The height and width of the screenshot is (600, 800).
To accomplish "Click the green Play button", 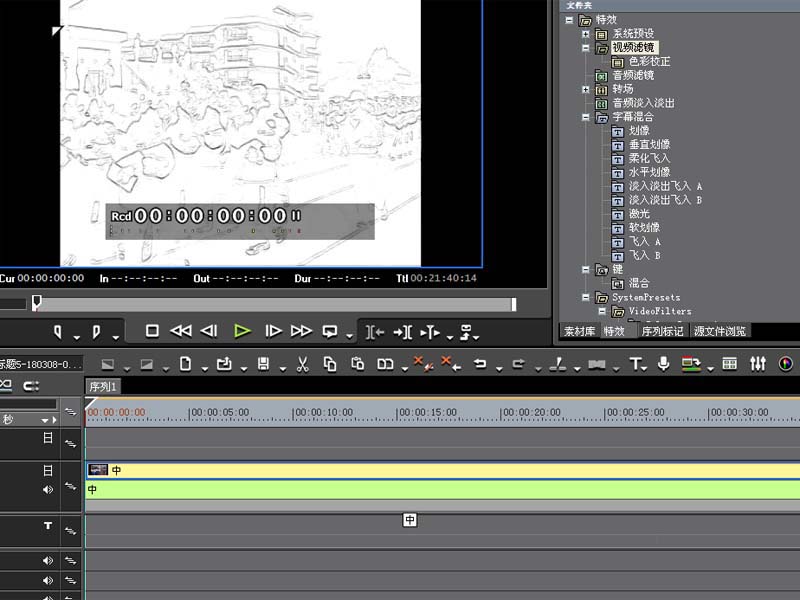I will (241, 331).
